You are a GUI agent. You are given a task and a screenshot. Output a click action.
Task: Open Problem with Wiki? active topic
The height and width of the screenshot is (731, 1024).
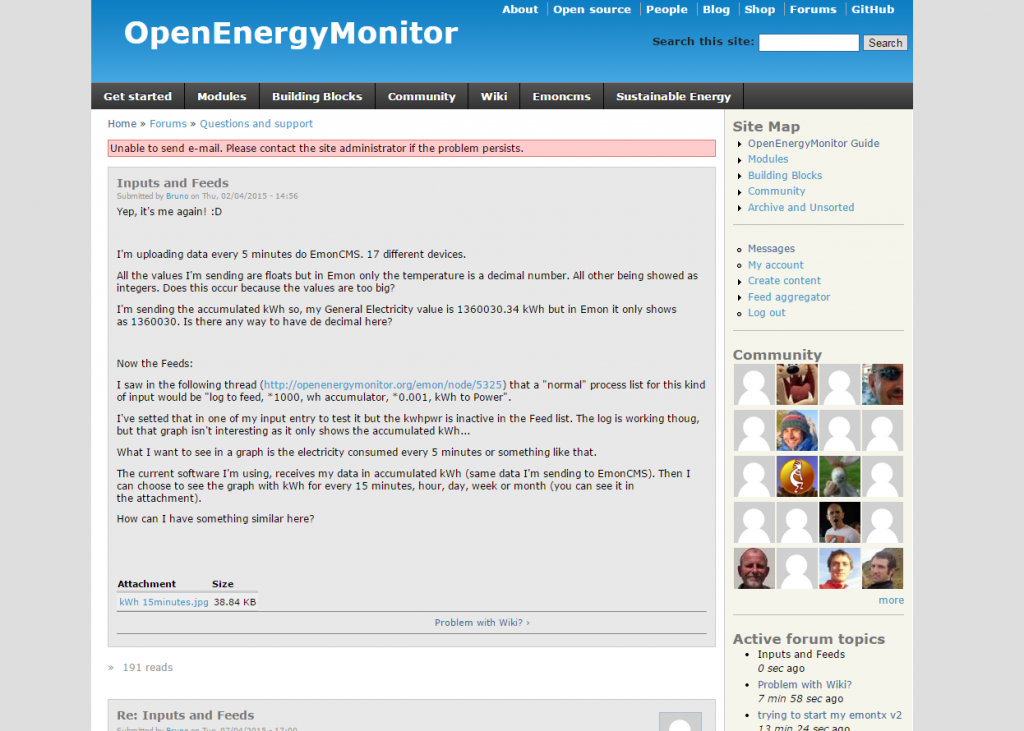point(805,685)
